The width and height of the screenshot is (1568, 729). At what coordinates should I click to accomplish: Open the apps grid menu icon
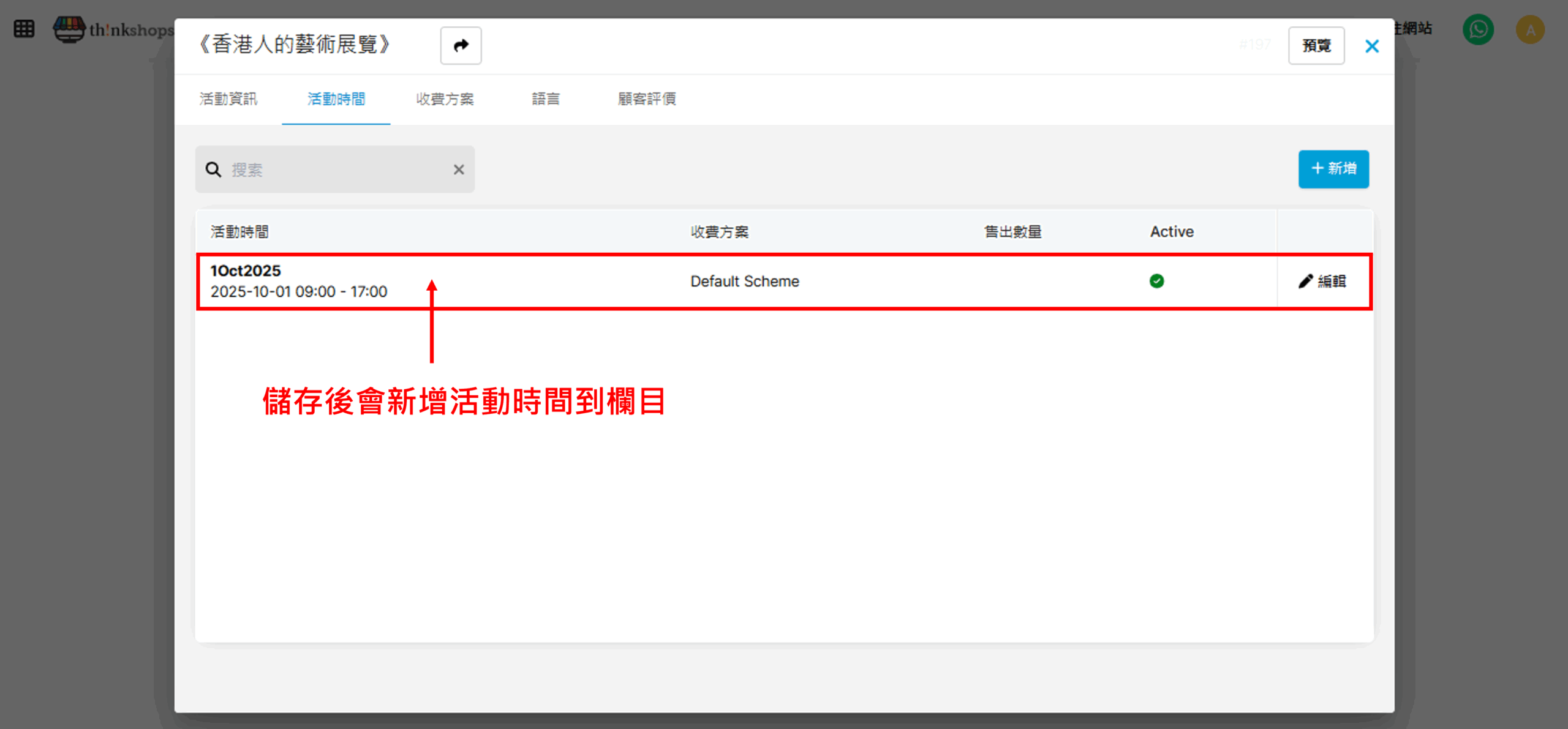[x=24, y=29]
